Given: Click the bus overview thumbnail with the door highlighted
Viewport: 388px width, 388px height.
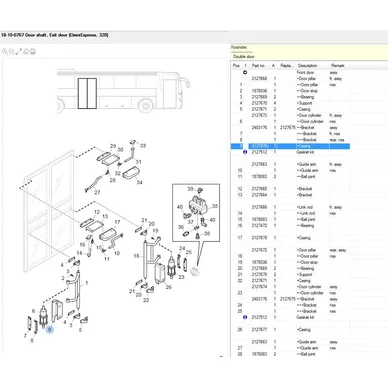Looking at the screenshot, I should (123, 91).
